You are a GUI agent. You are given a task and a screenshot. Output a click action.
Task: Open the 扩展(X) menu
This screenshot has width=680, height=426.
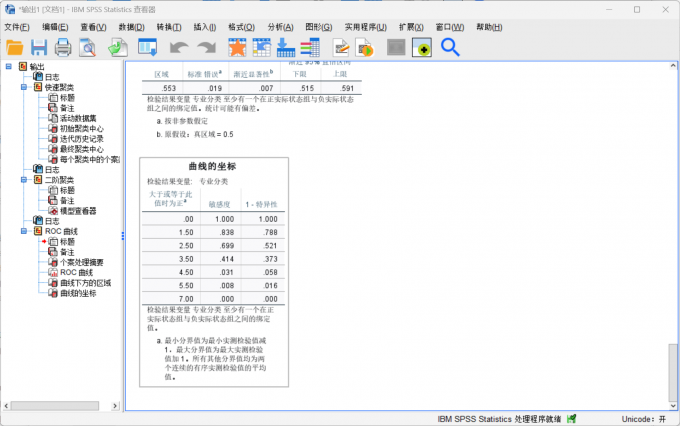pos(411,27)
